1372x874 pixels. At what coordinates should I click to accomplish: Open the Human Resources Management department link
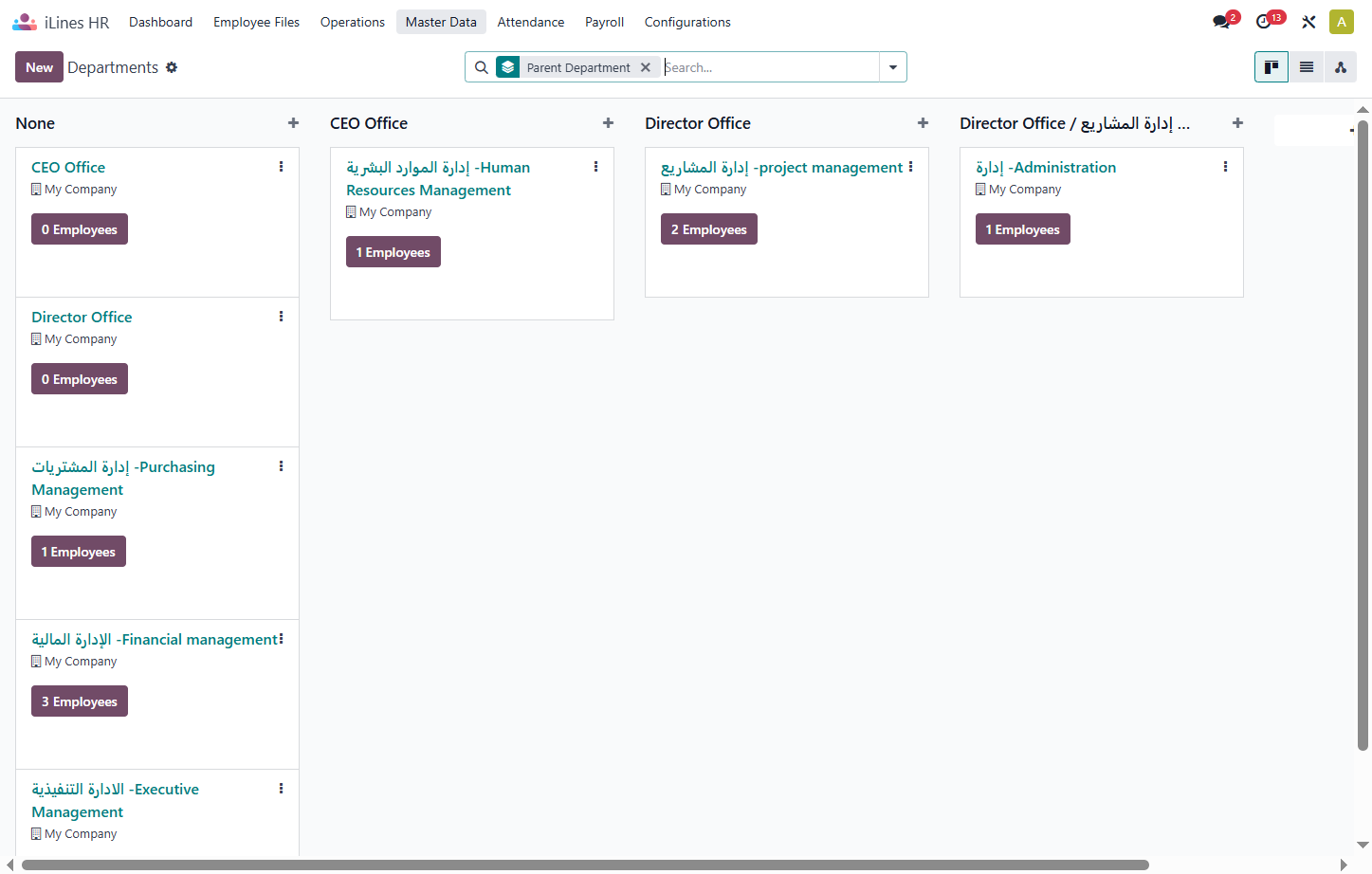(438, 178)
